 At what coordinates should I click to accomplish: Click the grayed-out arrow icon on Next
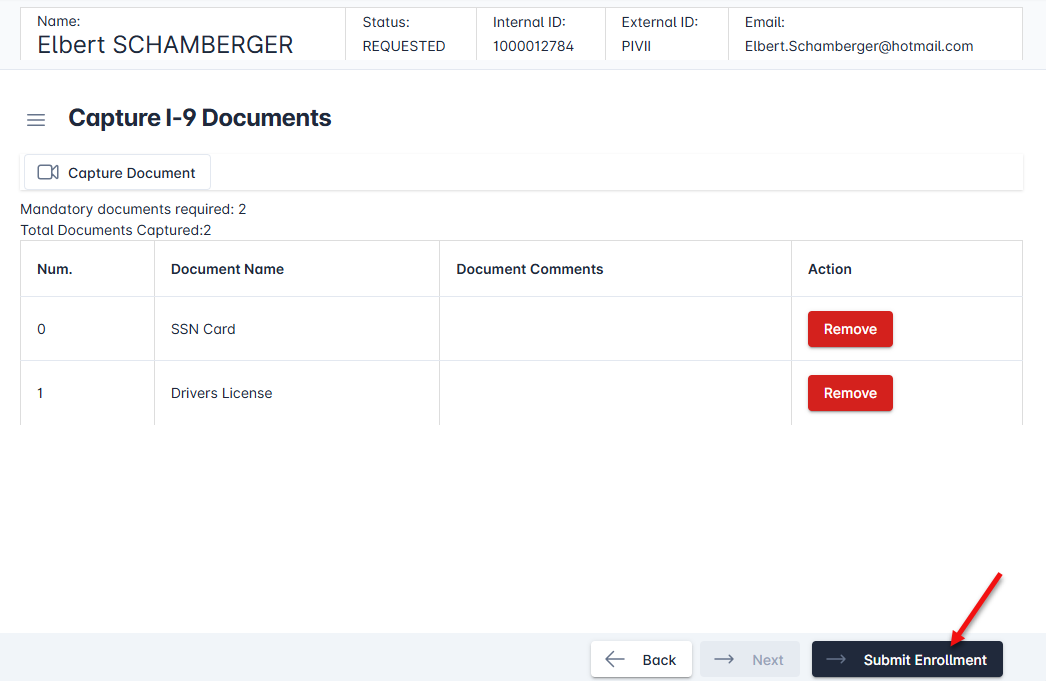click(725, 660)
